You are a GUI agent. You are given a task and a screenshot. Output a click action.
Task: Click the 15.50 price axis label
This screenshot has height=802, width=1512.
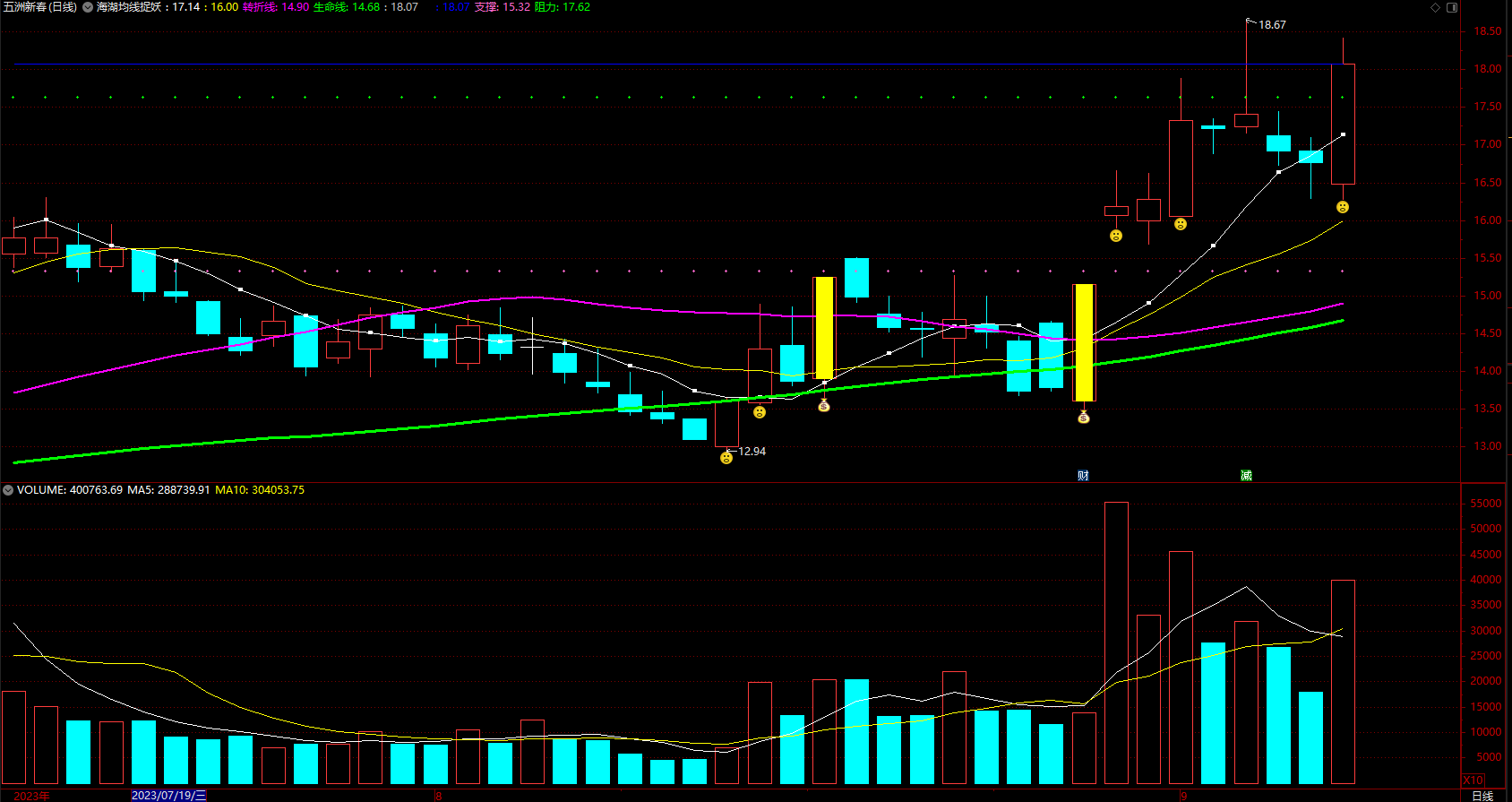pyautogui.click(x=1488, y=258)
